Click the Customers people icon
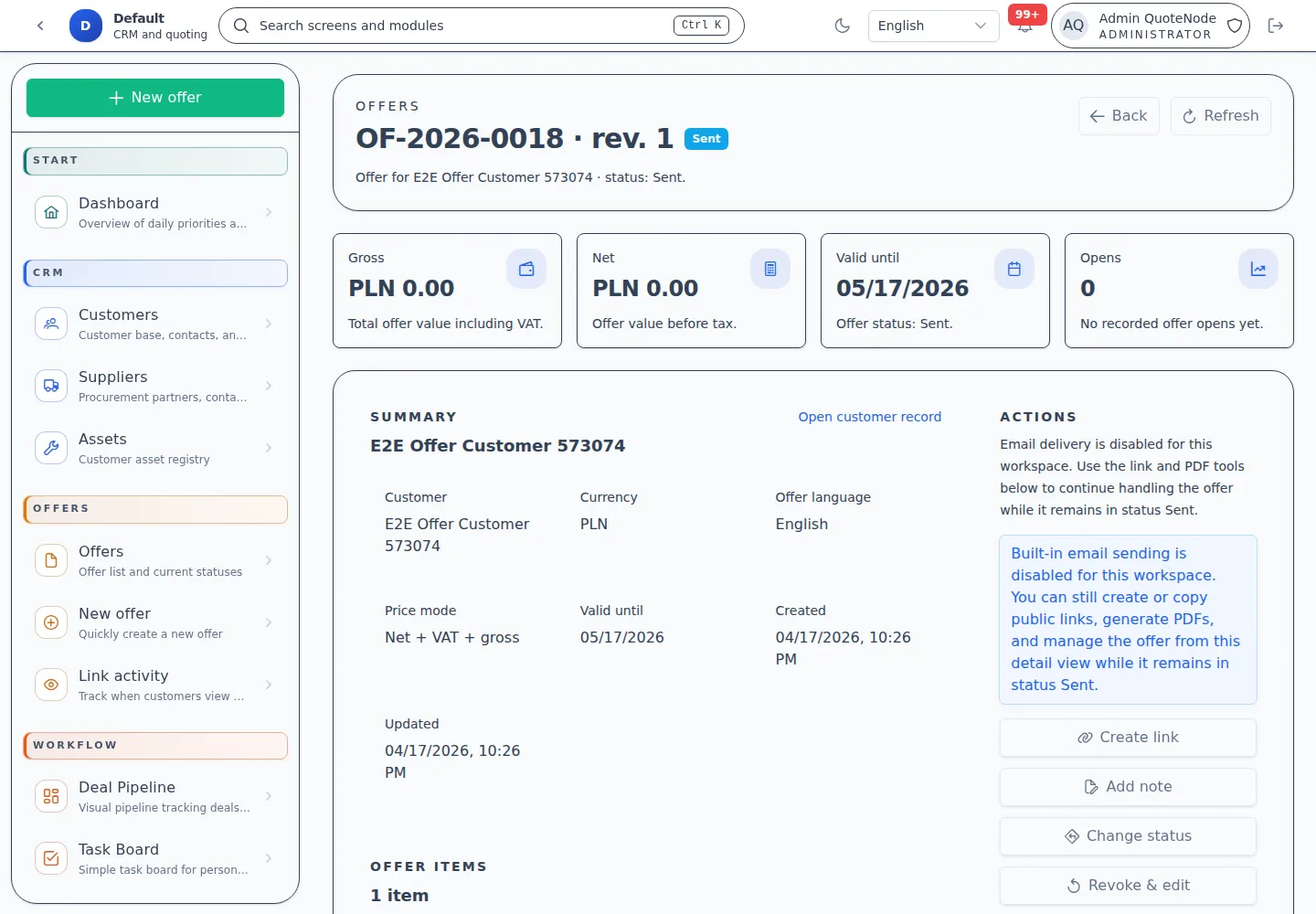This screenshot has height=914, width=1316. coord(51,324)
